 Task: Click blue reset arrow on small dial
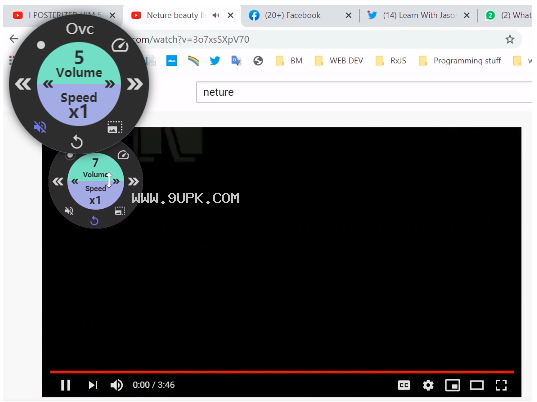click(94, 221)
